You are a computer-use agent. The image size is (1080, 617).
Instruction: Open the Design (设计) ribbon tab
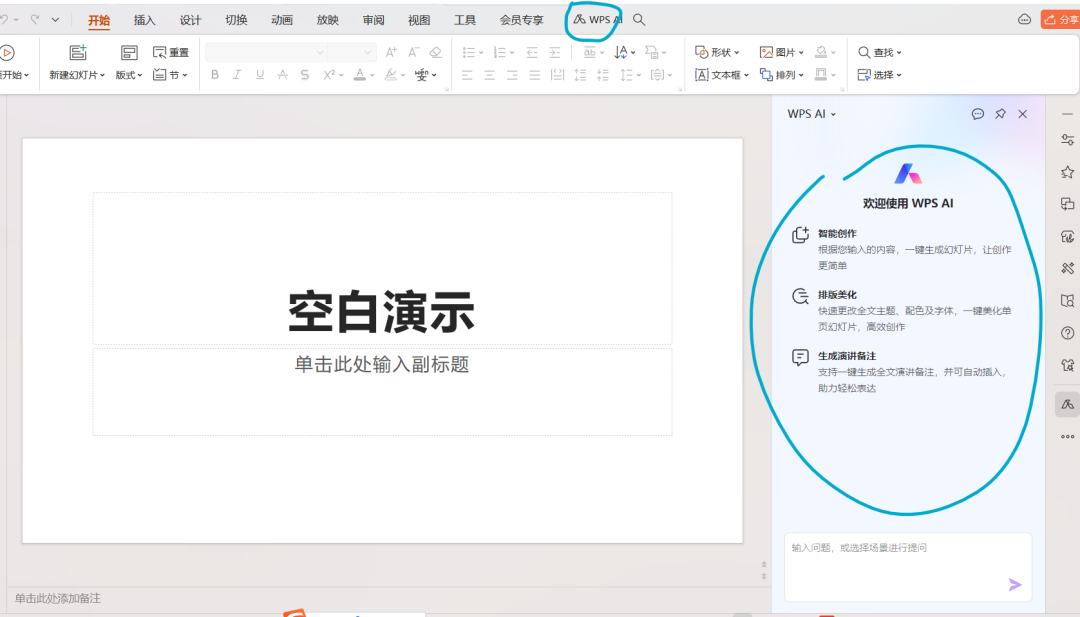[190, 20]
